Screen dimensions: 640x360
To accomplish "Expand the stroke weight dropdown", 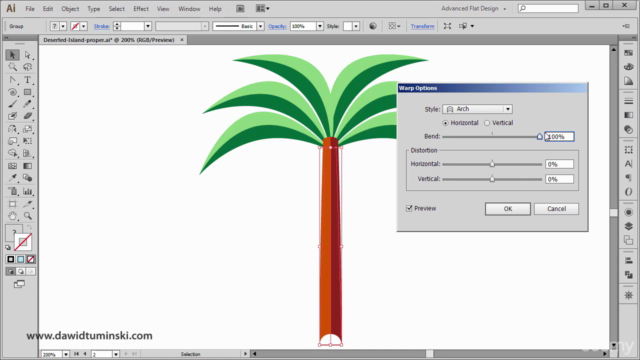I will click(148, 26).
